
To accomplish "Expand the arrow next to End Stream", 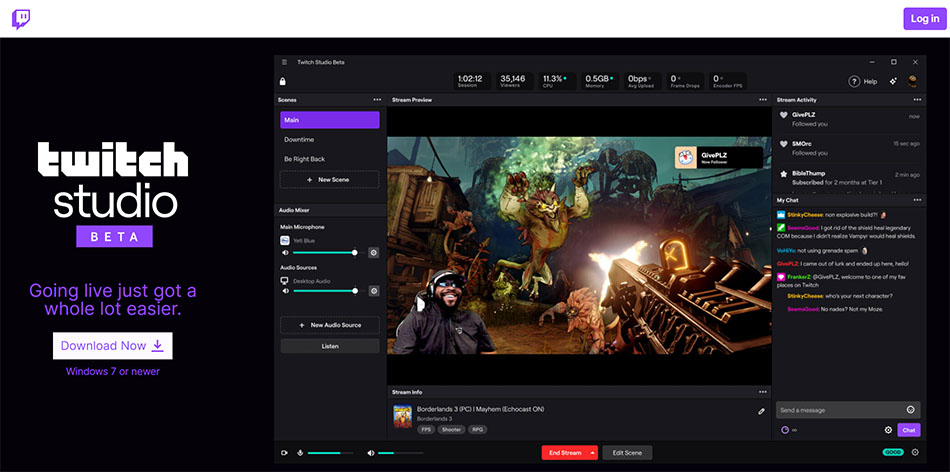I will (x=593, y=453).
